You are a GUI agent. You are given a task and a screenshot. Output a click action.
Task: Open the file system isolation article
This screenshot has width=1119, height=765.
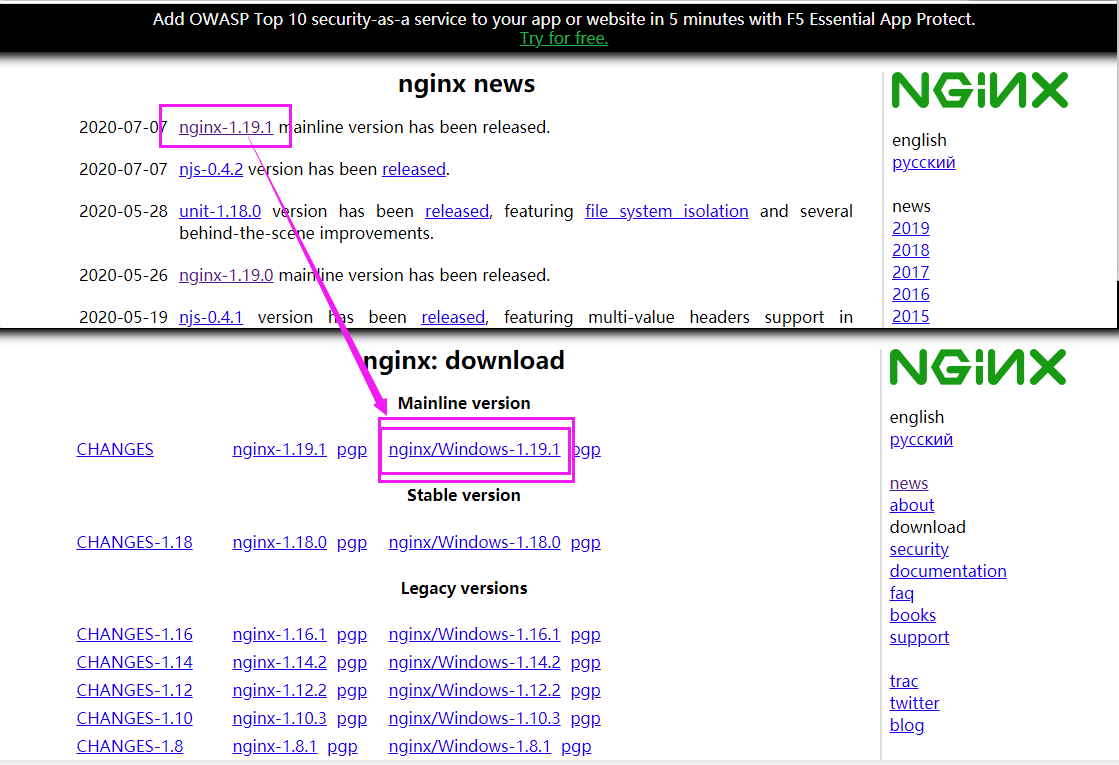pyautogui.click(x=666, y=211)
